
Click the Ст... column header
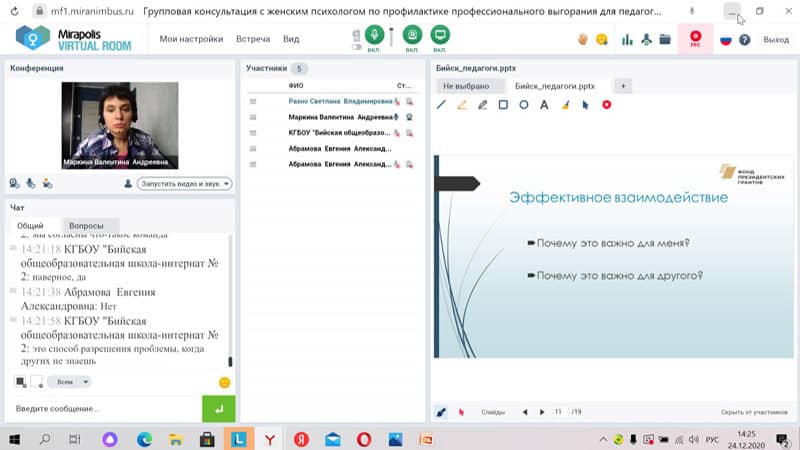coord(404,86)
